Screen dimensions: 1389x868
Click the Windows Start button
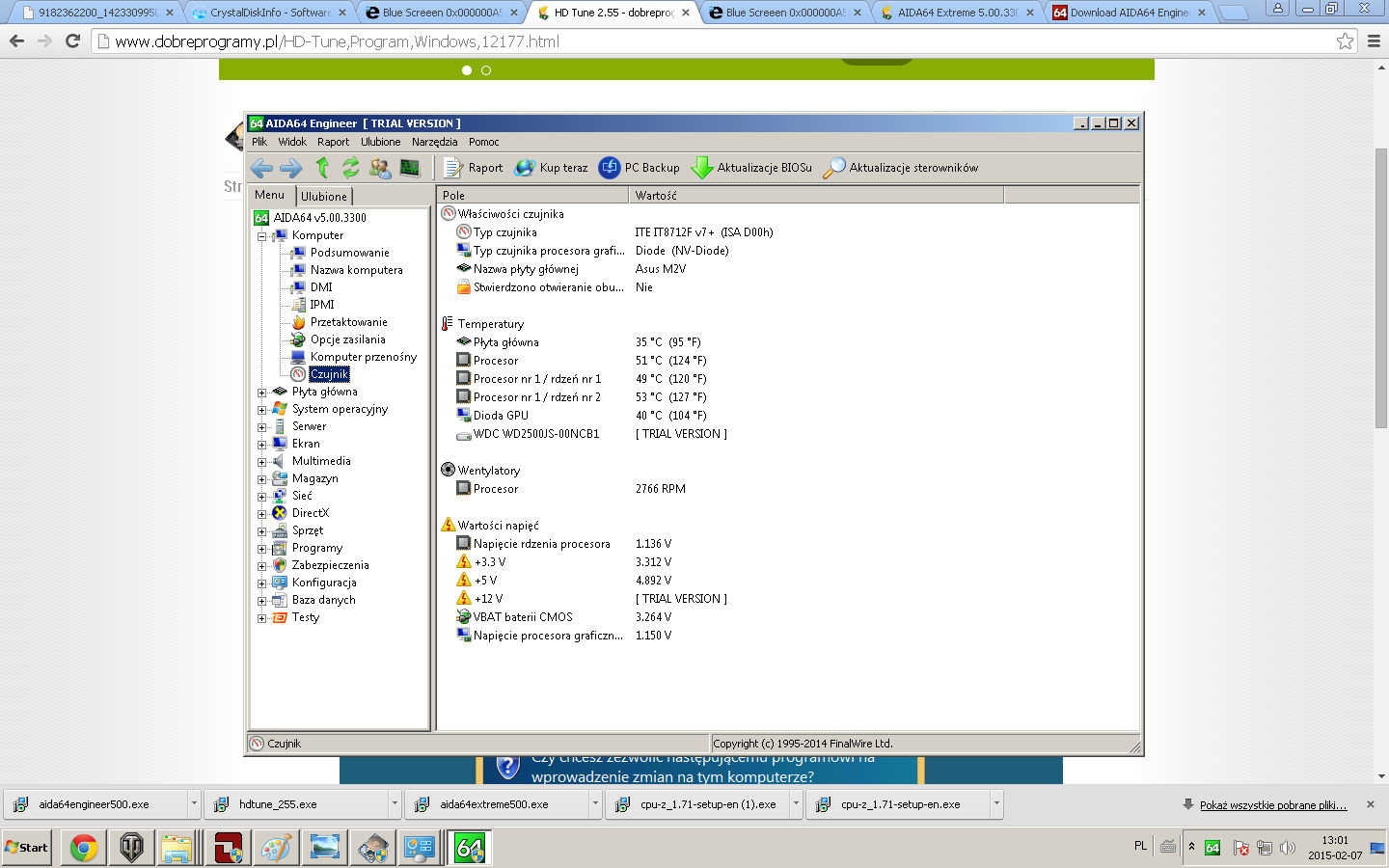pyautogui.click(x=26, y=848)
